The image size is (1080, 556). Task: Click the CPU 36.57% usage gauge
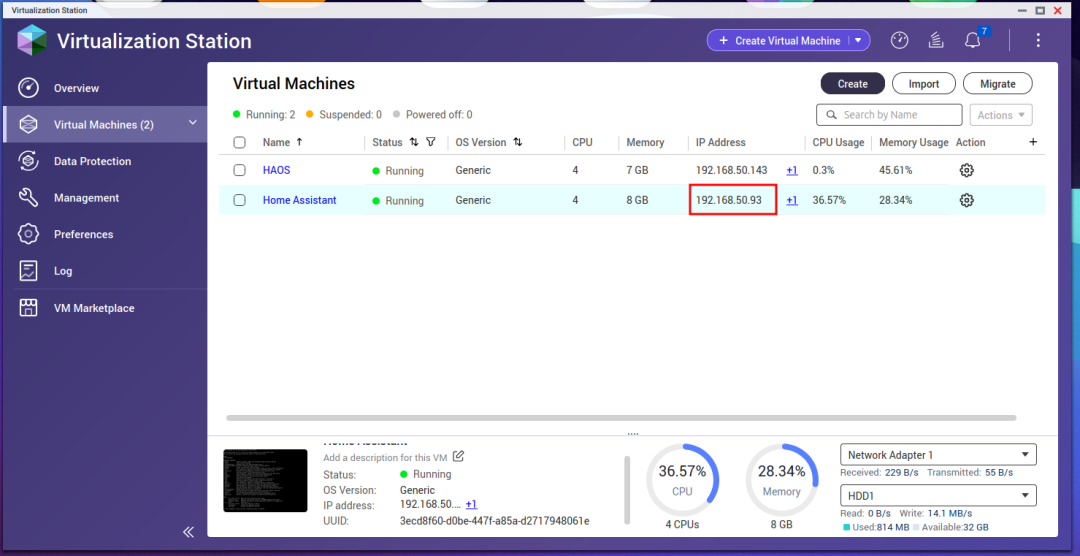682,480
